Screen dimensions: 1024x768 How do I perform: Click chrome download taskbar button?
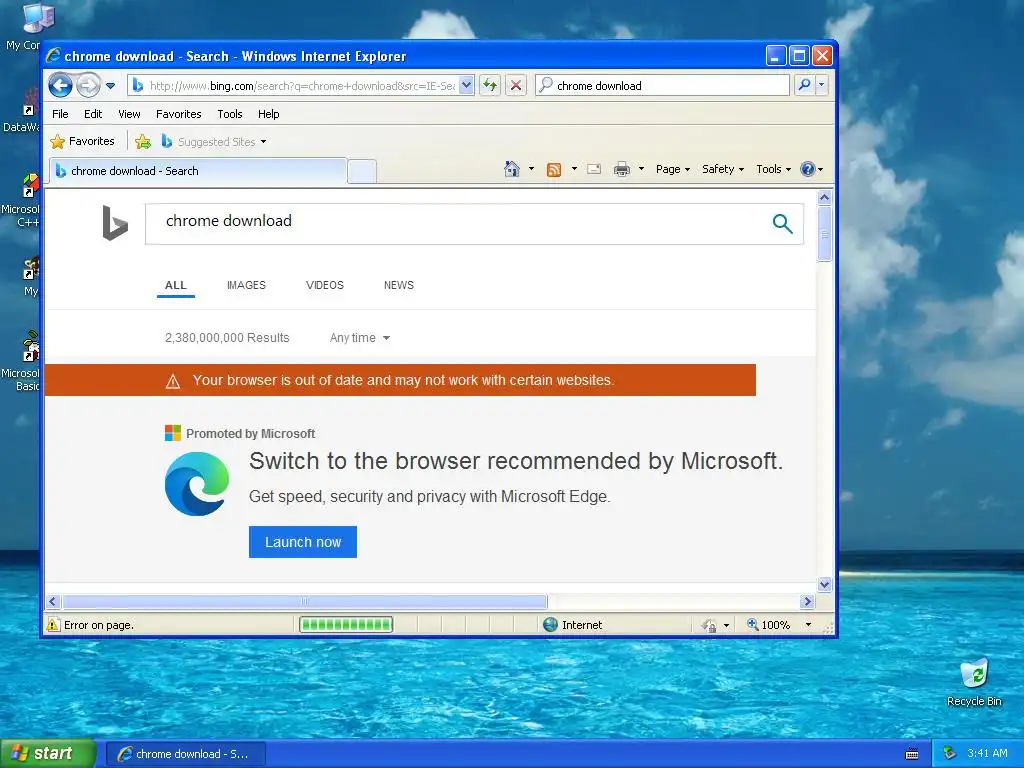click(x=185, y=754)
